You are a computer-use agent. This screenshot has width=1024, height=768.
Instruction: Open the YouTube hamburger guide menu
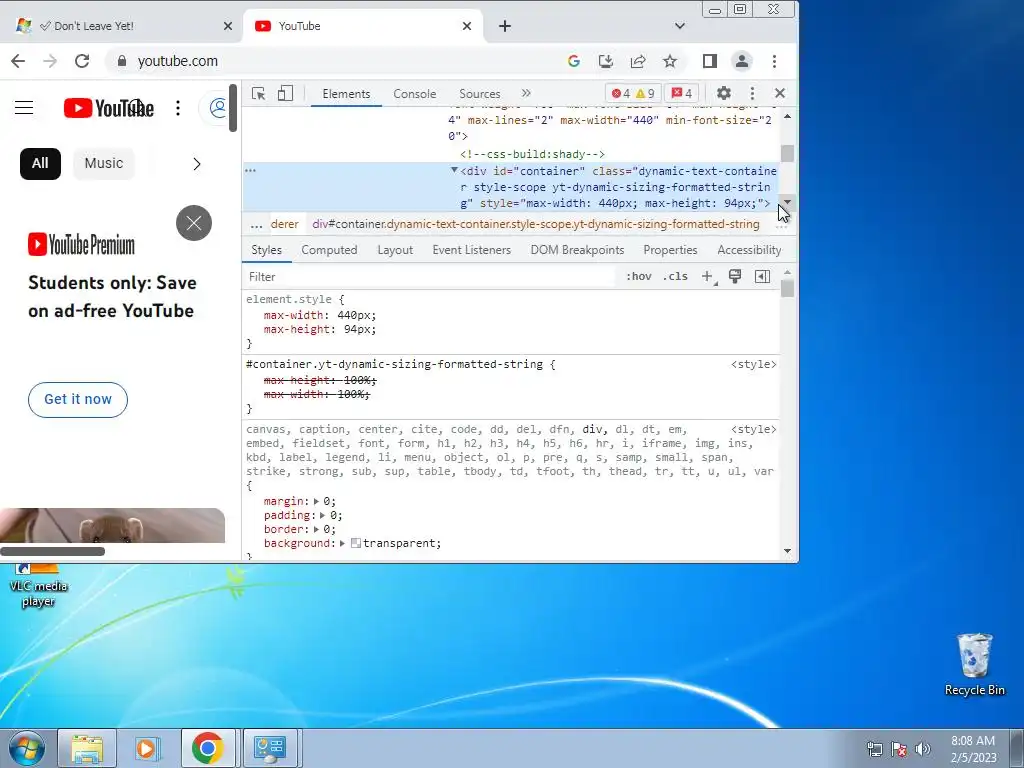24,108
